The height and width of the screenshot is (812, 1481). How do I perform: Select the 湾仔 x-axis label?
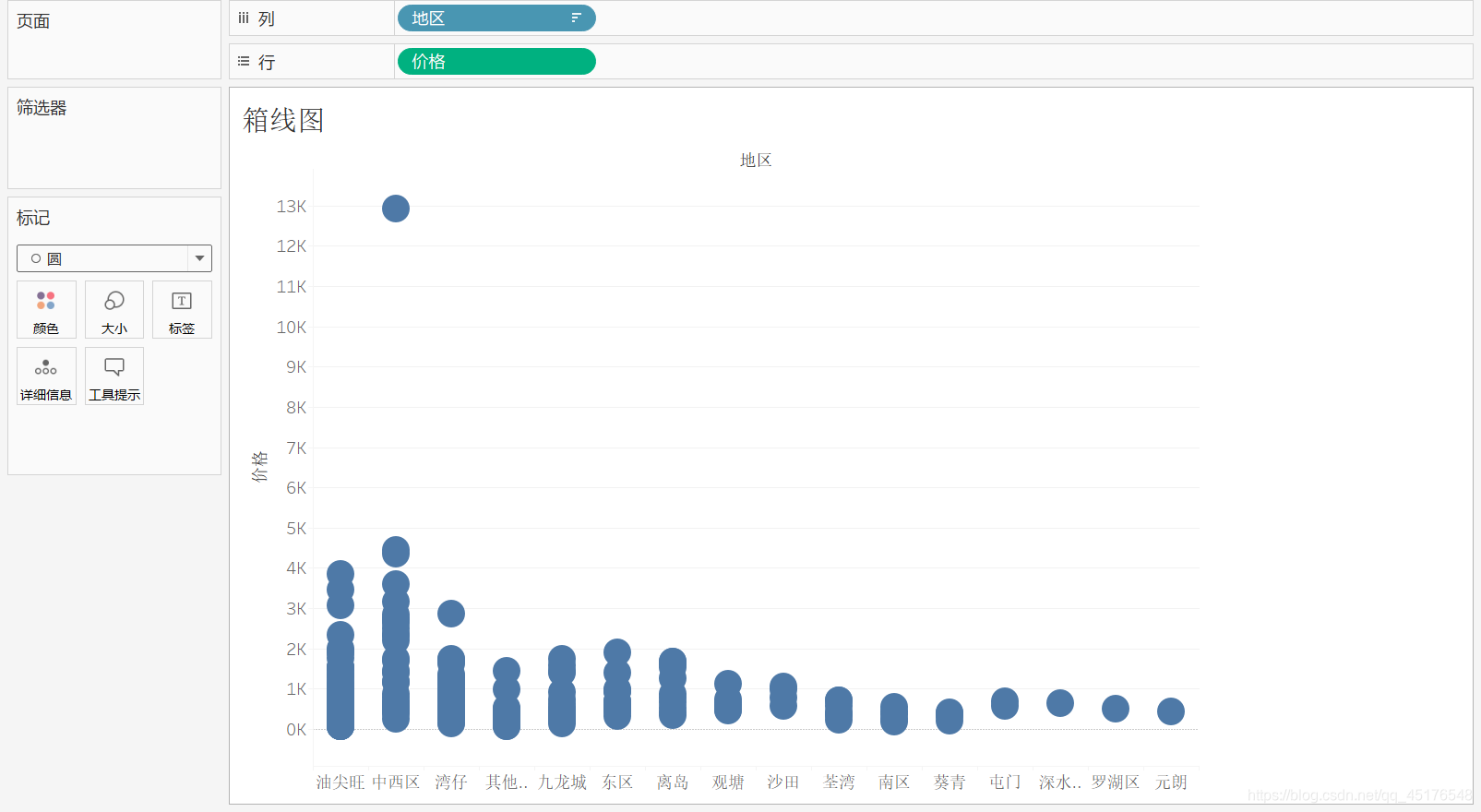[x=451, y=782]
